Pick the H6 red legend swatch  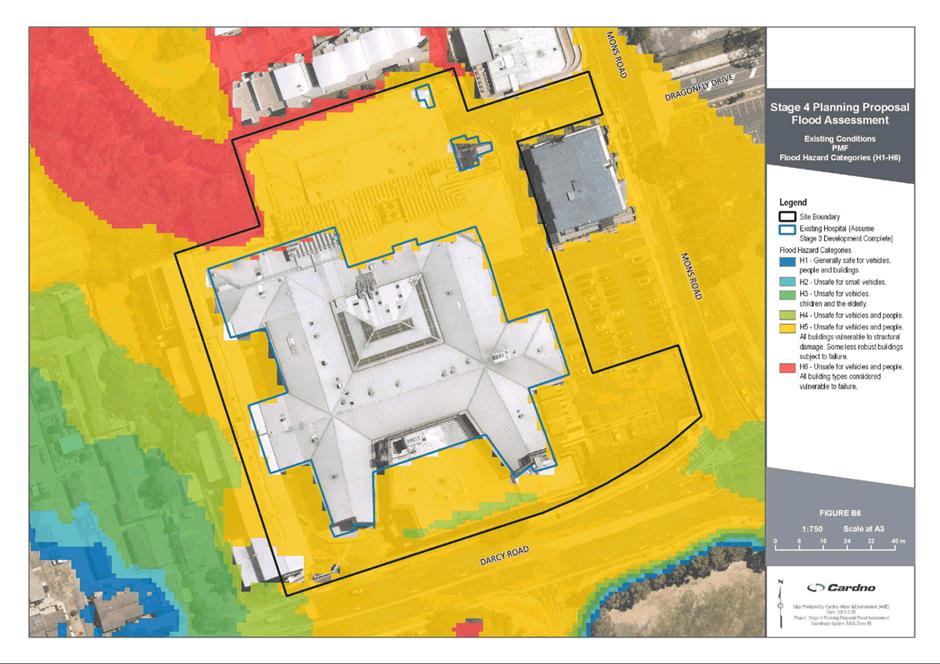[x=790, y=367]
